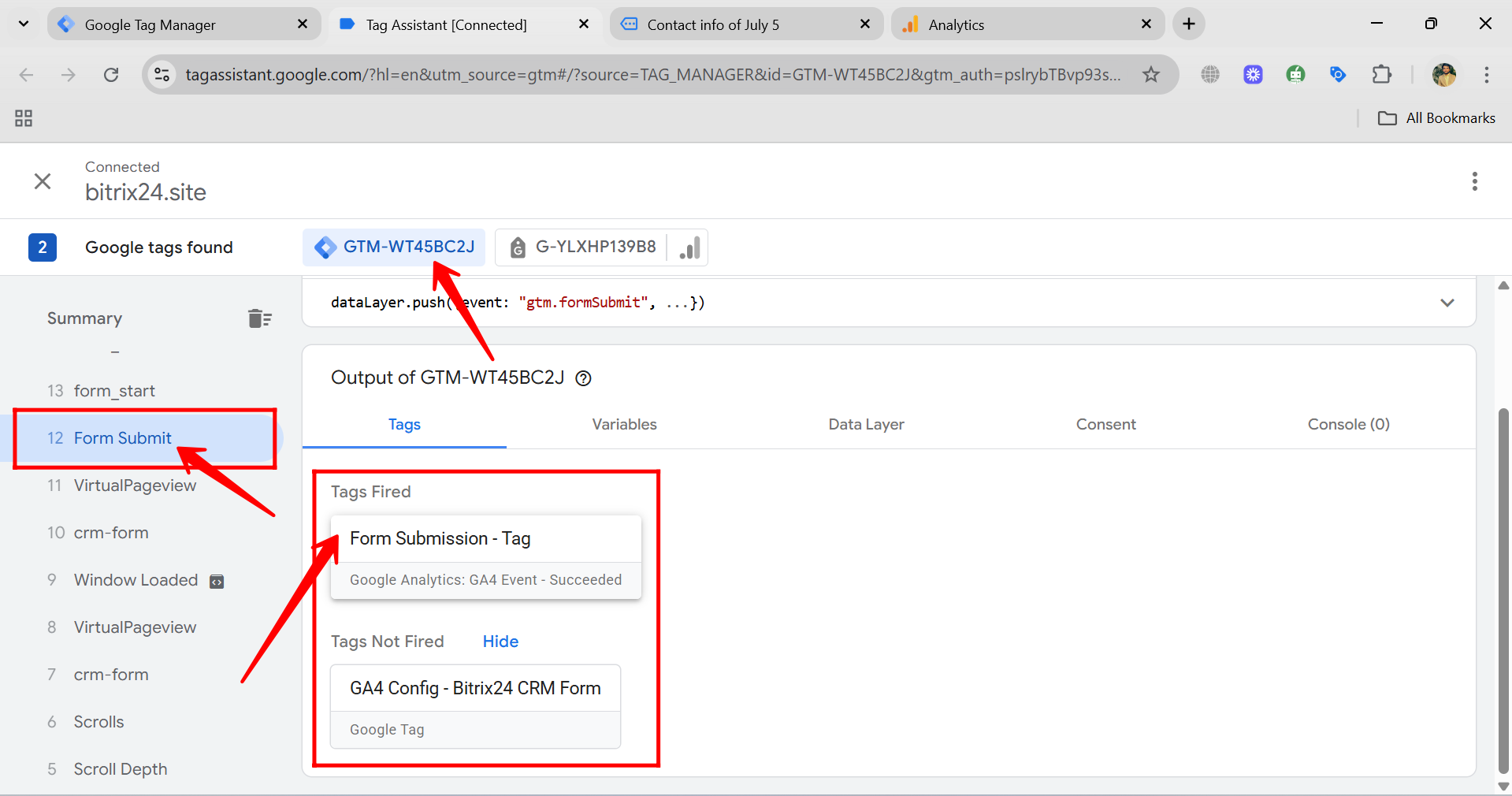Clear the event list with trash icon

[259, 318]
